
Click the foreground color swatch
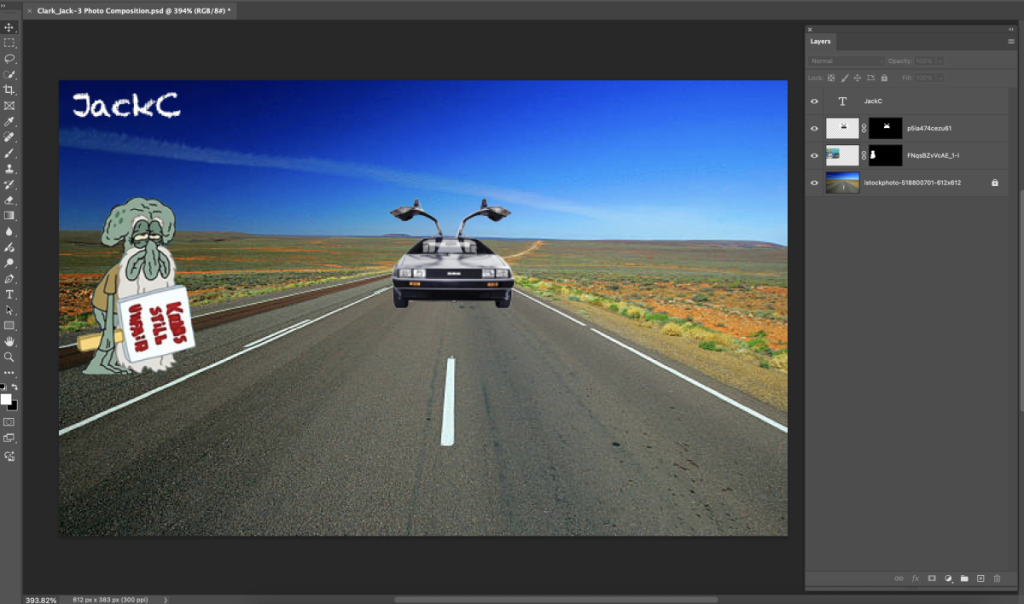5,399
